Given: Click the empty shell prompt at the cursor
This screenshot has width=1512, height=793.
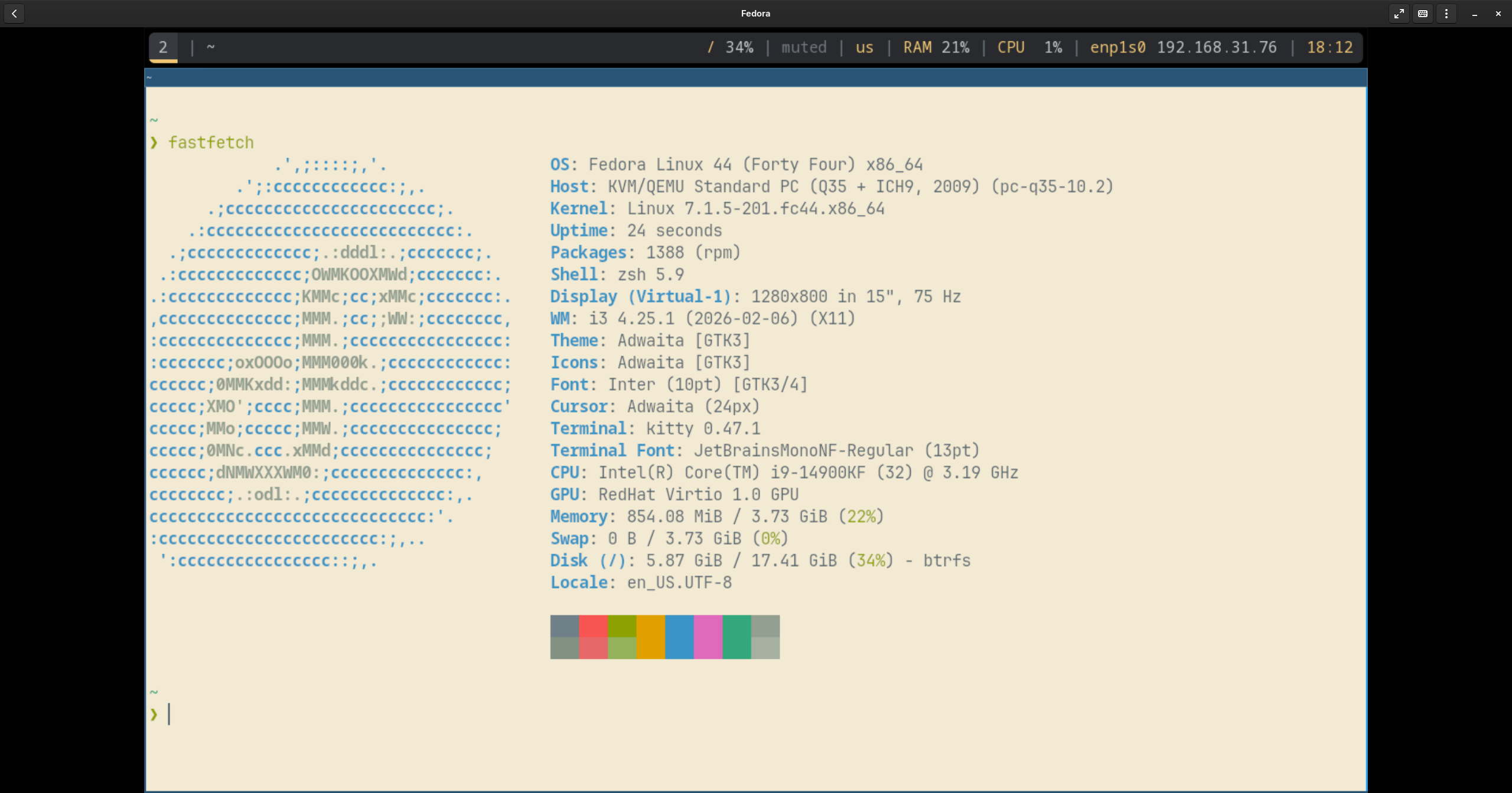Looking at the screenshot, I should [x=169, y=714].
